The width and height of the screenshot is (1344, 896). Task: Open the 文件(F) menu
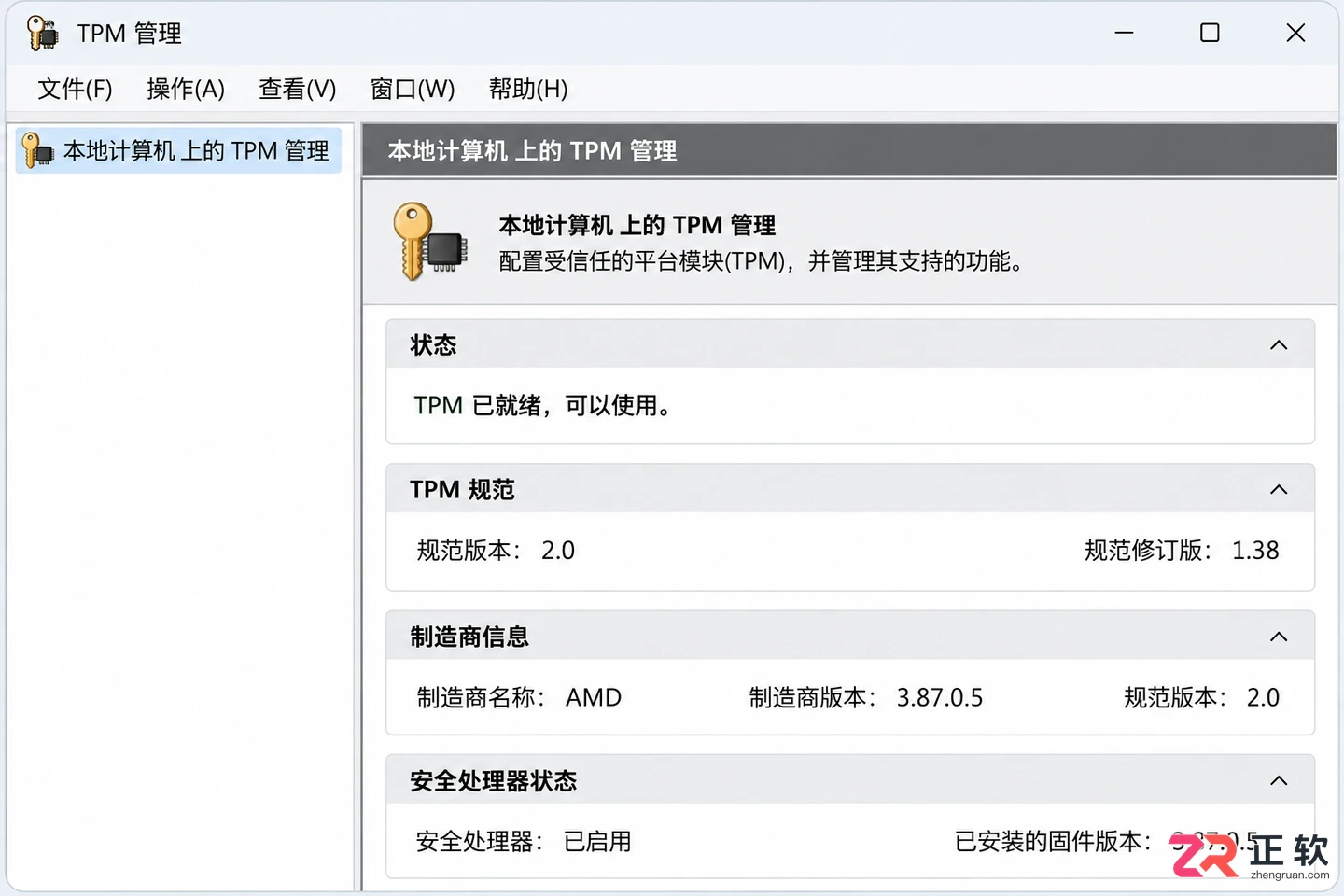point(75,89)
